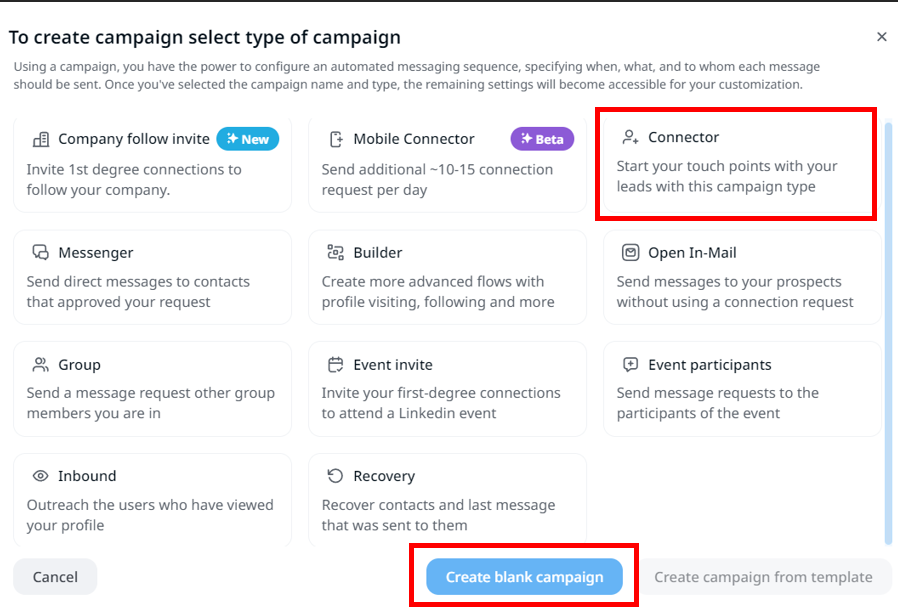Click the Cancel button
The height and width of the screenshot is (610, 898).
click(x=55, y=577)
